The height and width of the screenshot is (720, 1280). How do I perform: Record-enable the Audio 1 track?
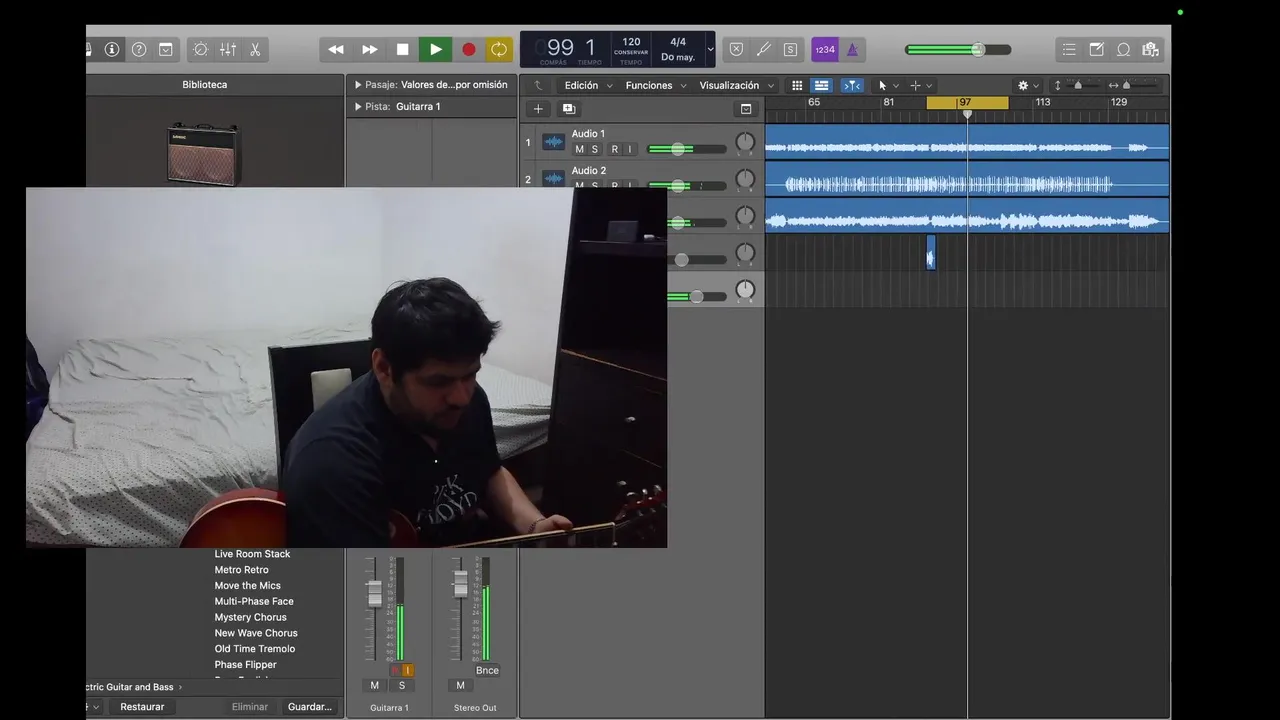click(x=614, y=149)
